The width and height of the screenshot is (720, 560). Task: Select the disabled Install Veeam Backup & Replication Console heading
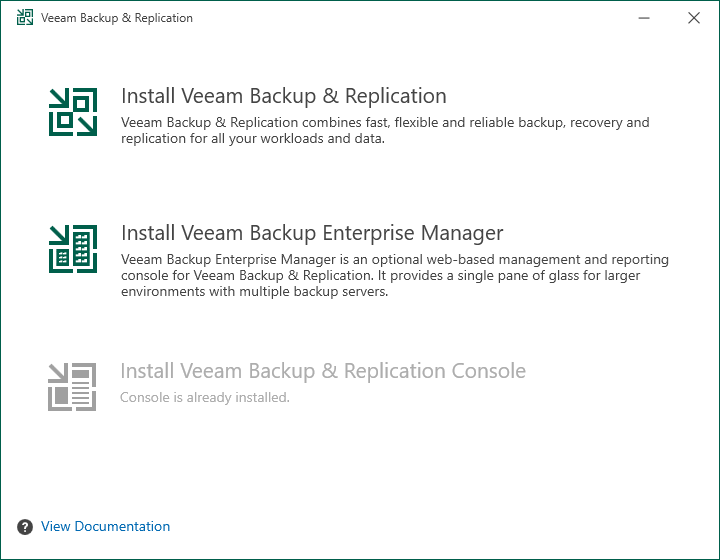click(x=323, y=371)
